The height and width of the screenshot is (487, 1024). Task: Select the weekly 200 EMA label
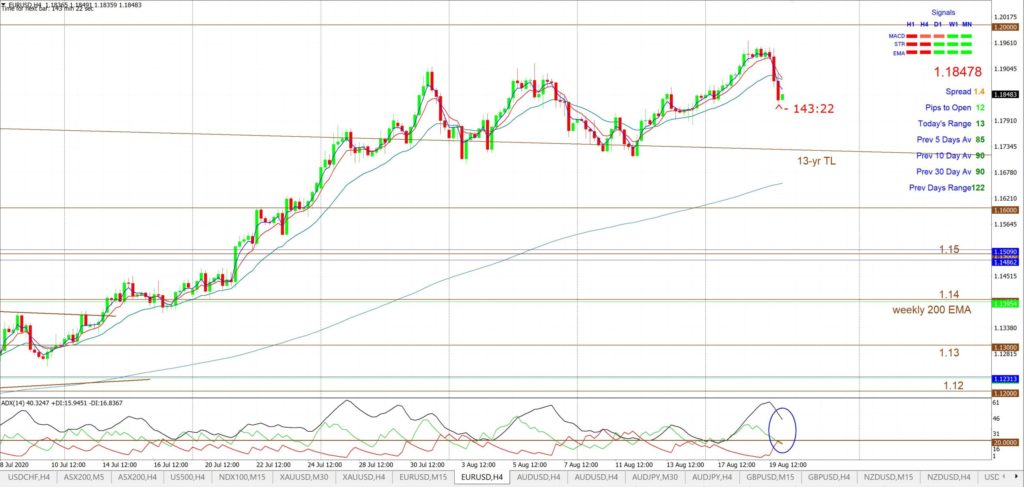[x=931, y=310]
